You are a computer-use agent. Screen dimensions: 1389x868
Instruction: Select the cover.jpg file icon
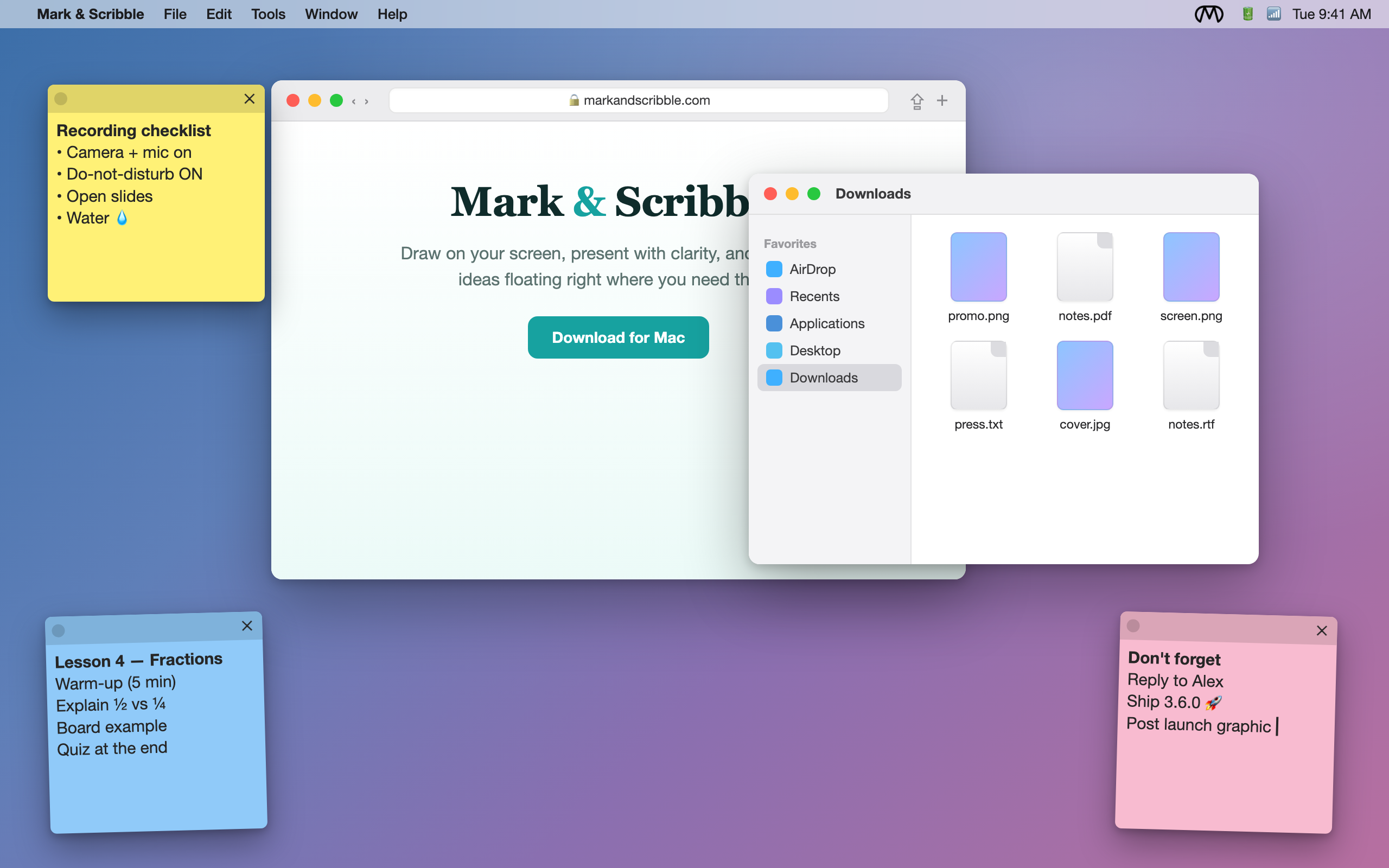[1085, 375]
